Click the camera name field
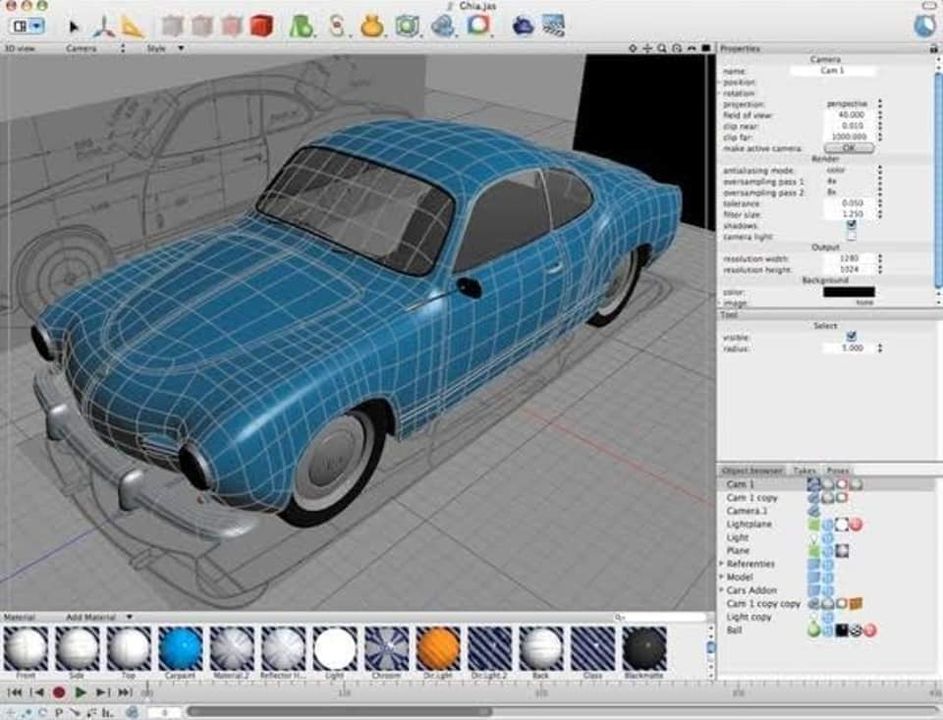 coord(832,71)
